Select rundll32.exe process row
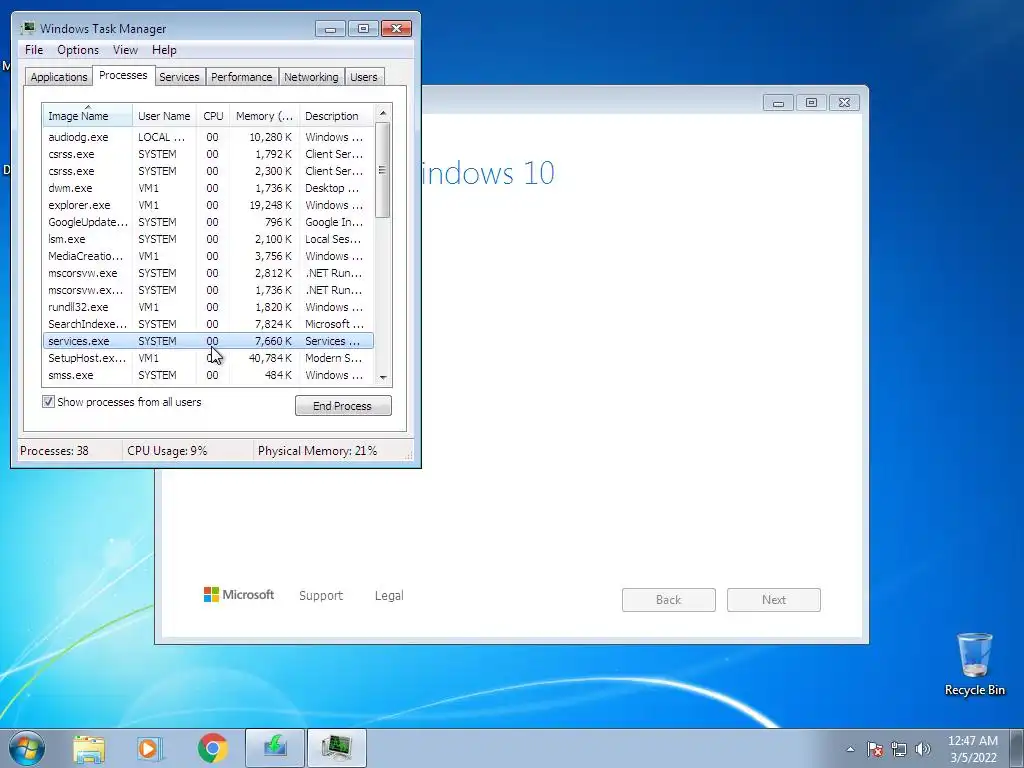The image size is (1024, 768). pyautogui.click(x=208, y=307)
